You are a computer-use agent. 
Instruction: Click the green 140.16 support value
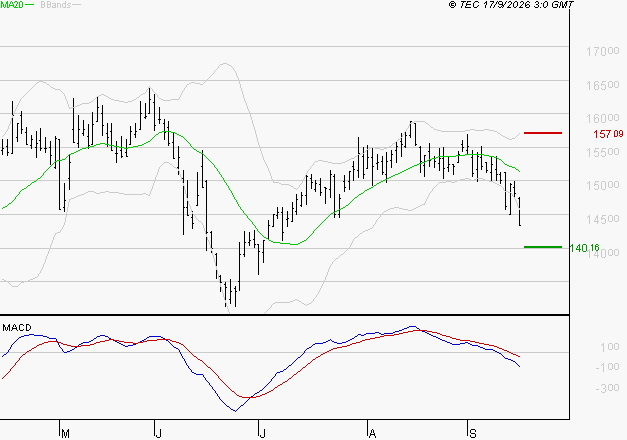584,248
